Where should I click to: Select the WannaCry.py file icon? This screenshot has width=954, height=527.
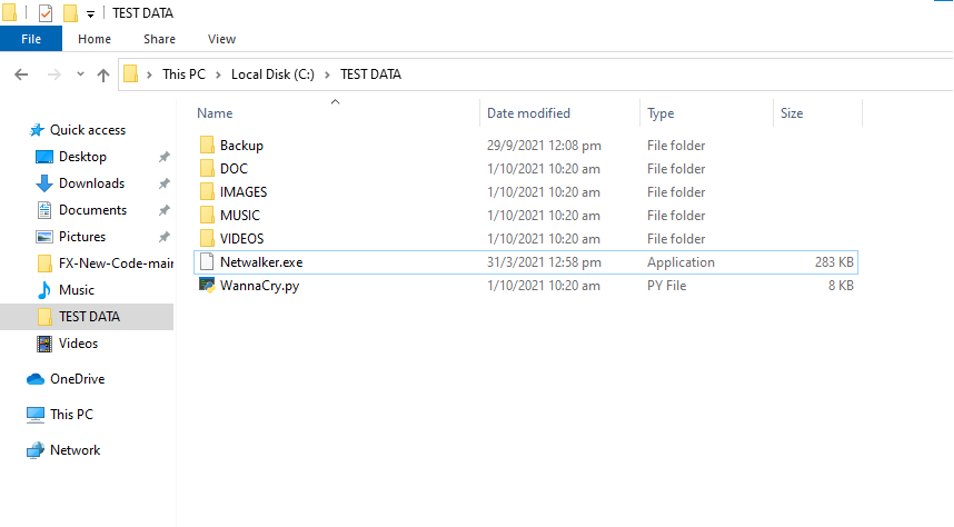tap(207, 285)
